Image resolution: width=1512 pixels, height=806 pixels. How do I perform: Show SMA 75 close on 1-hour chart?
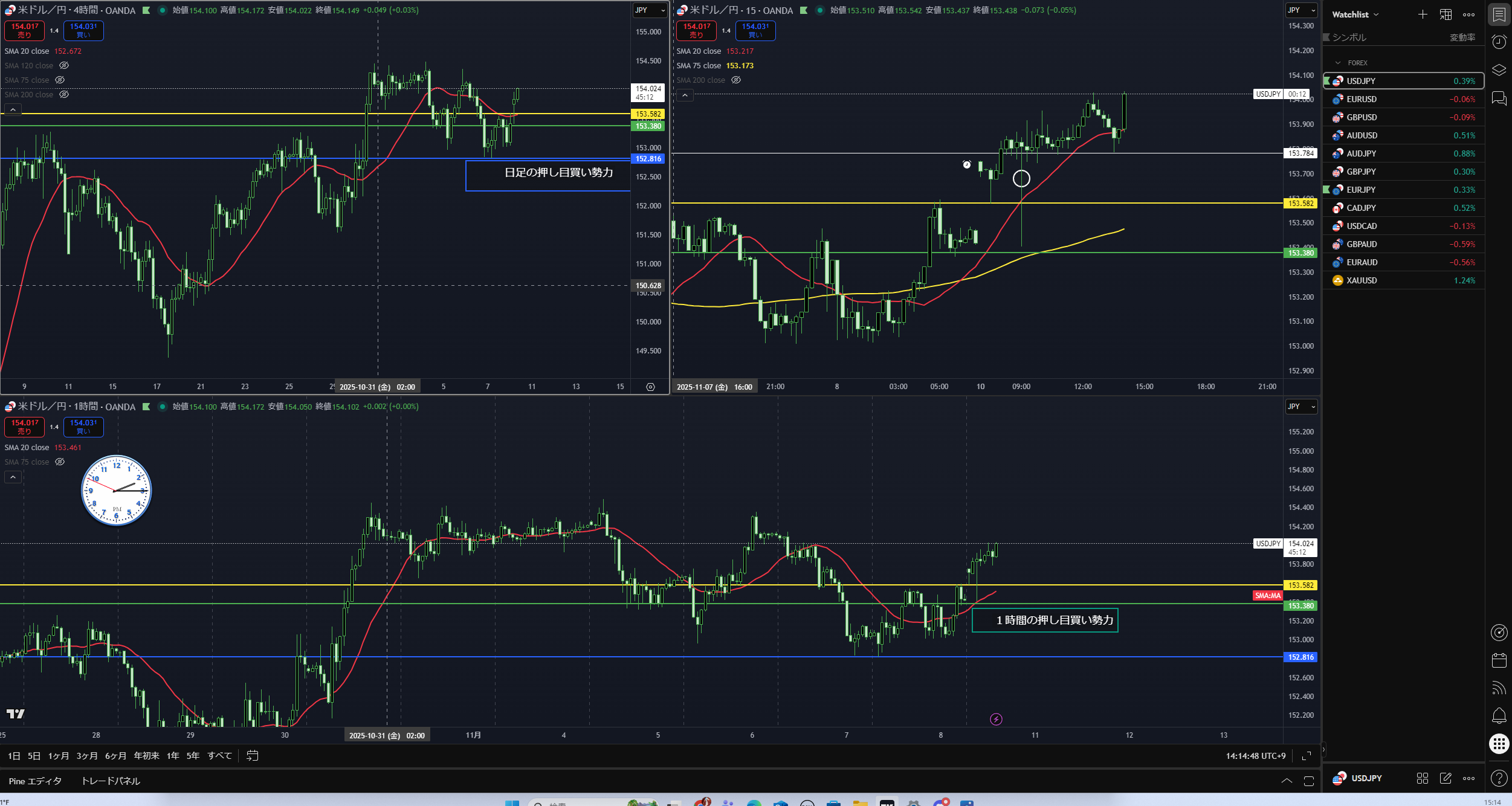[60, 462]
